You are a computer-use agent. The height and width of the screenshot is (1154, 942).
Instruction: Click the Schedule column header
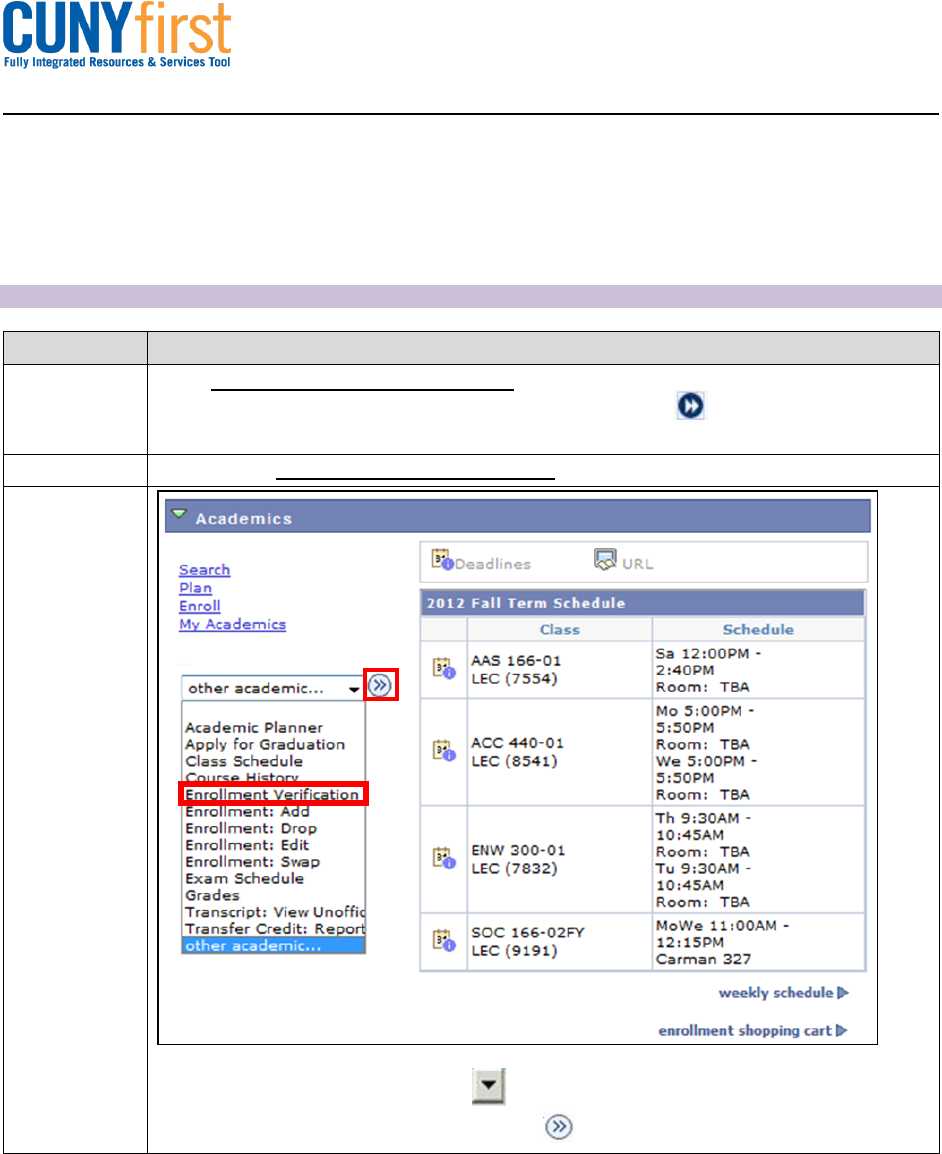click(x=758, y=629)
